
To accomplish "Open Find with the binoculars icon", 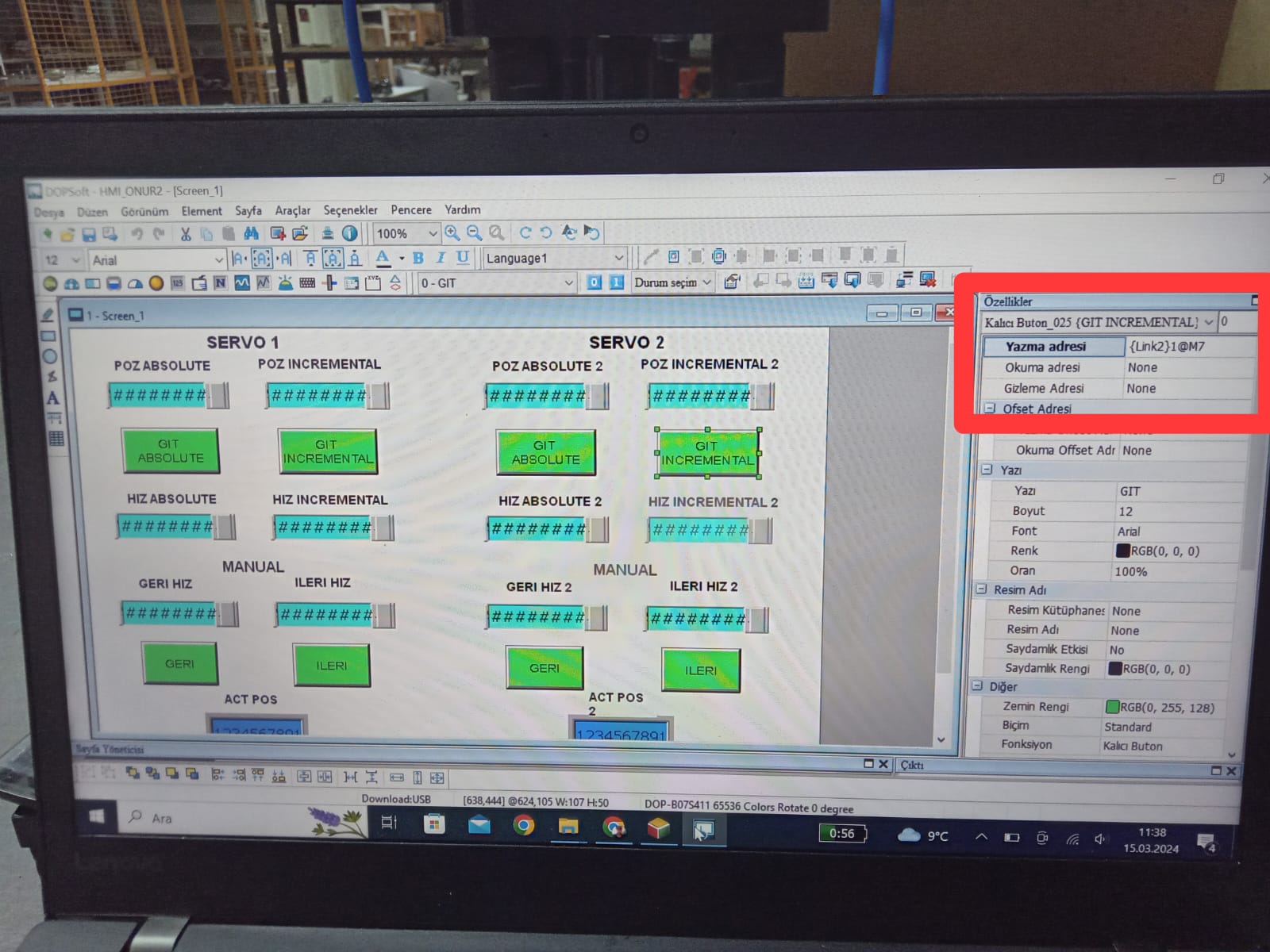I will click(x=251, y=233).
